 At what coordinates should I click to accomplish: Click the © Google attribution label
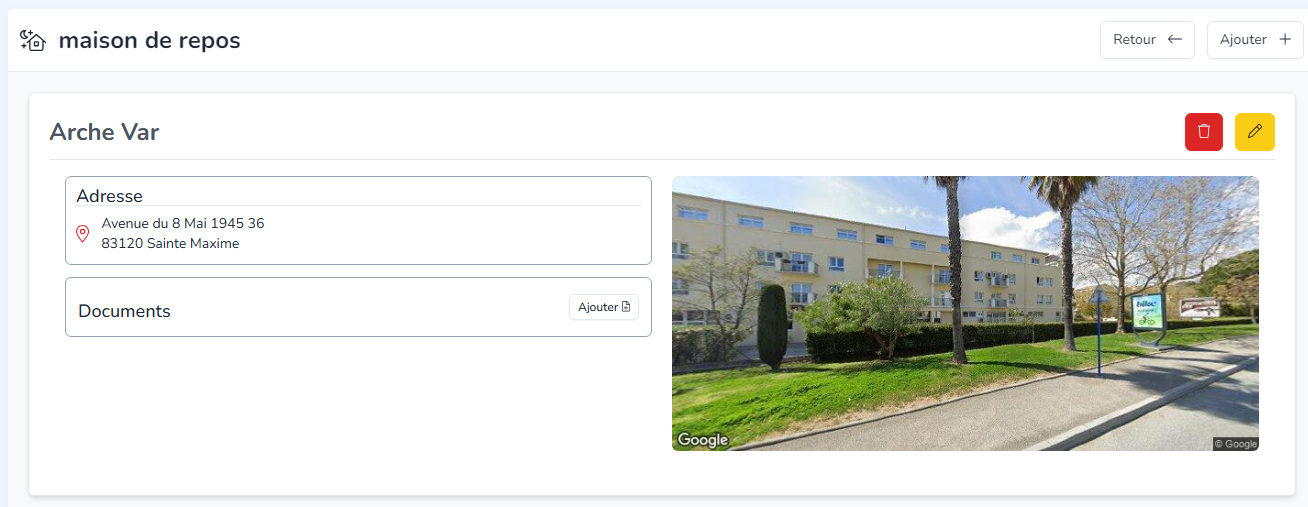click(x=1235, y=444)
